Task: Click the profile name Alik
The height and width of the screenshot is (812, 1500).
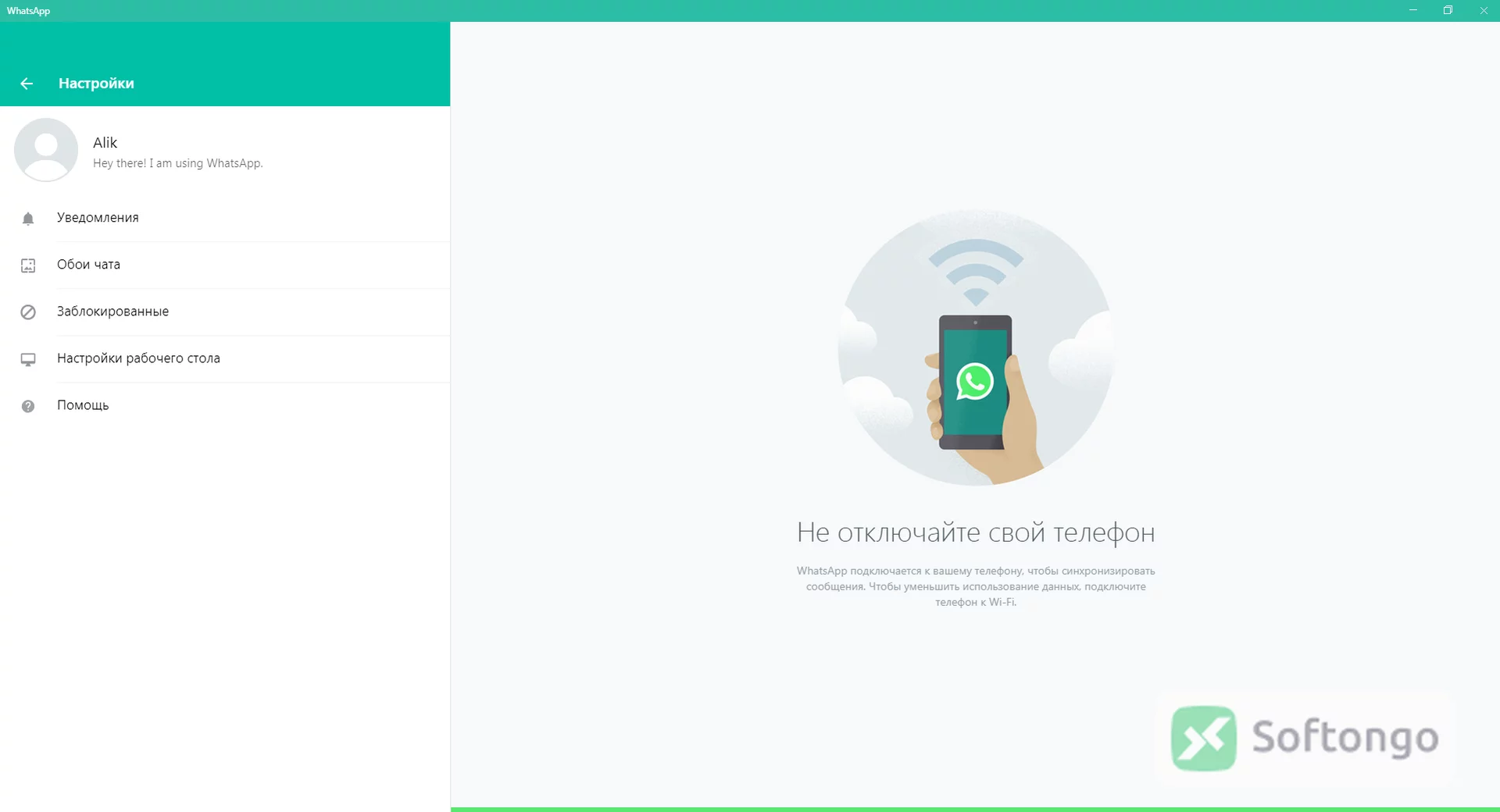Action: (105, 142)
